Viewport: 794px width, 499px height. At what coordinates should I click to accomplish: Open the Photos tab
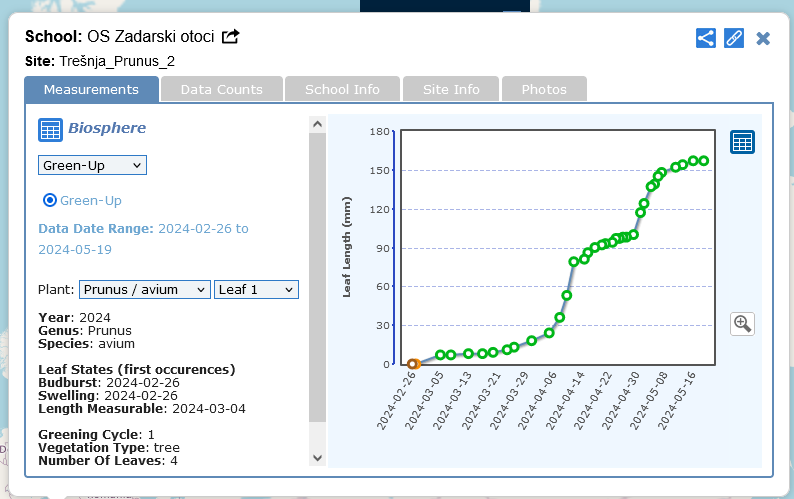click(x=543, y=89)
